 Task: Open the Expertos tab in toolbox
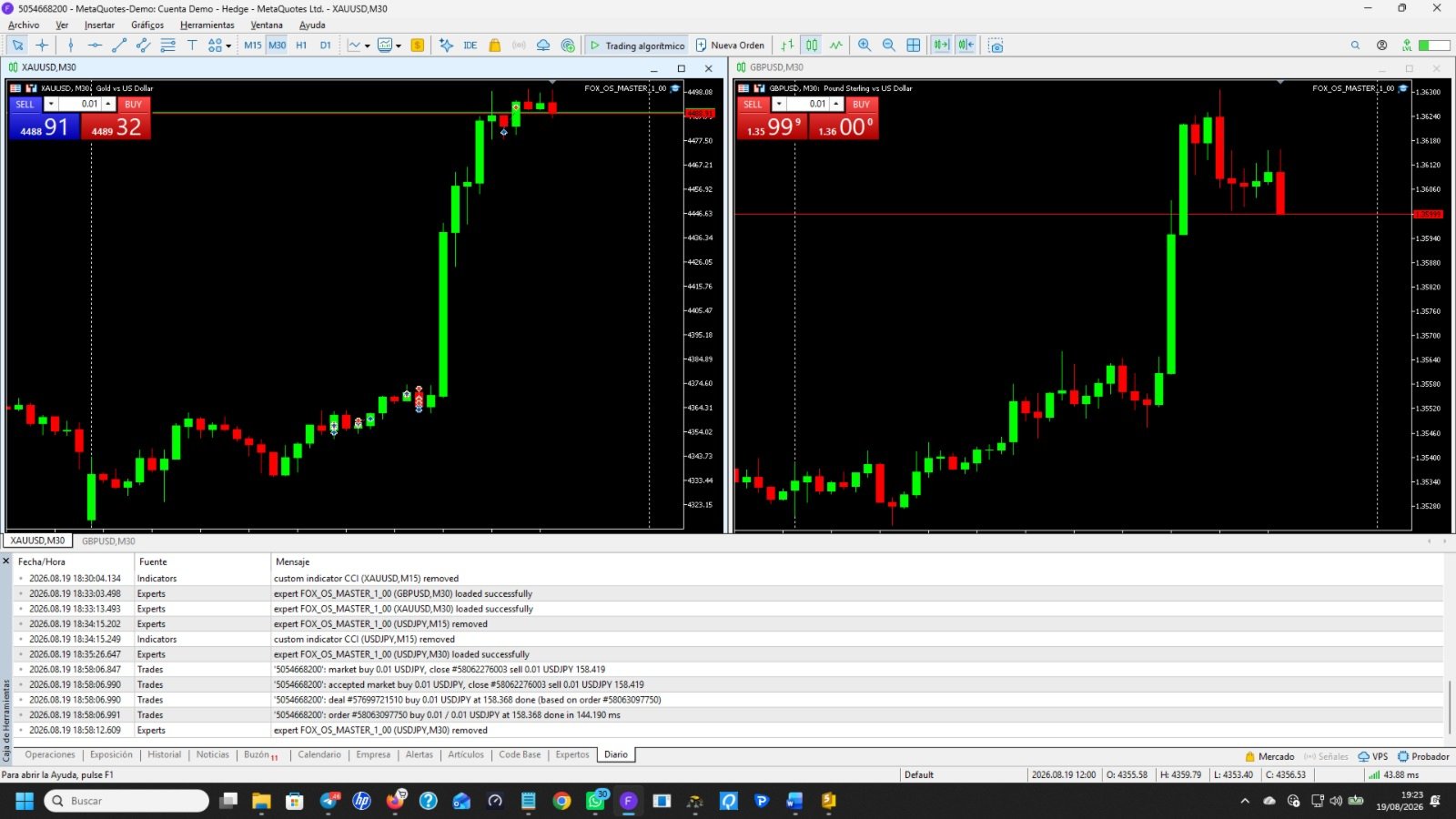(572, 754)
